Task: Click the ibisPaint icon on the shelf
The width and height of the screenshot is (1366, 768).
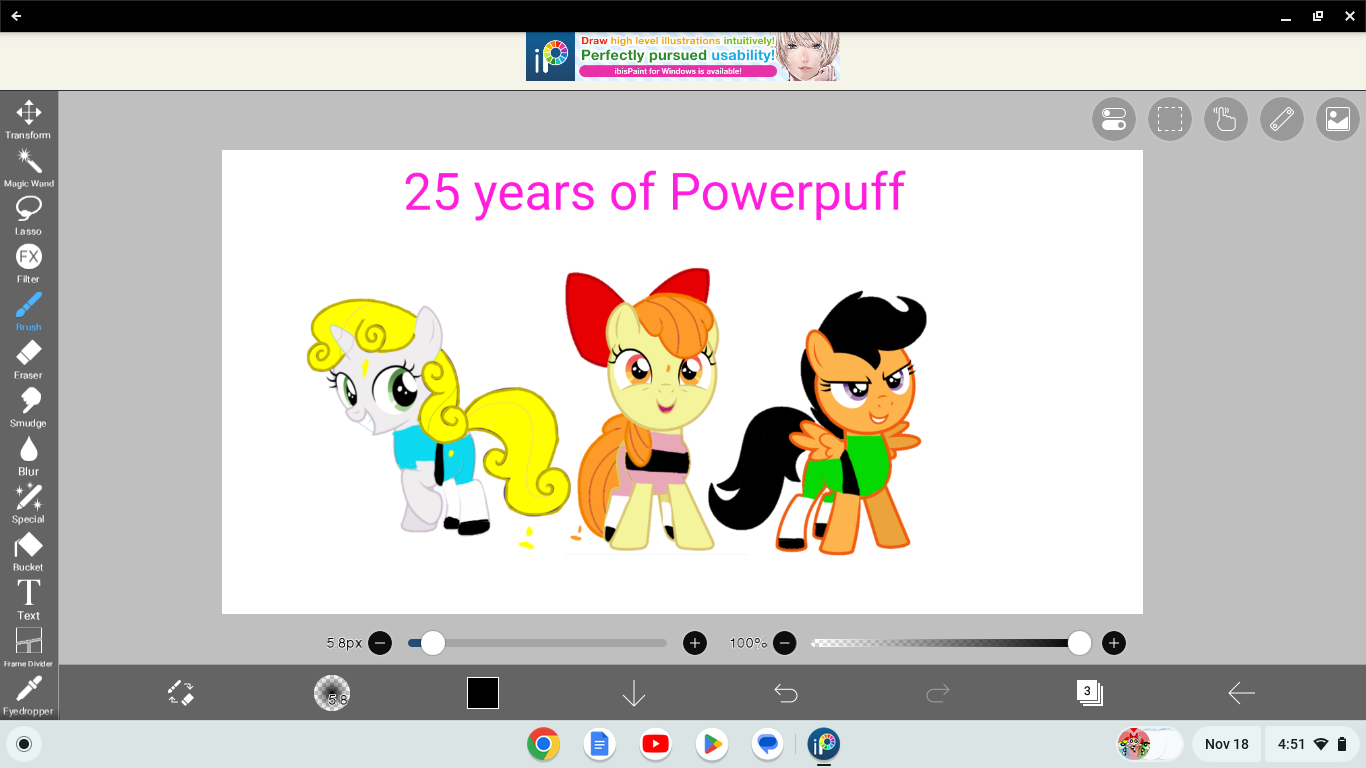Action: (x=824, y=744)
